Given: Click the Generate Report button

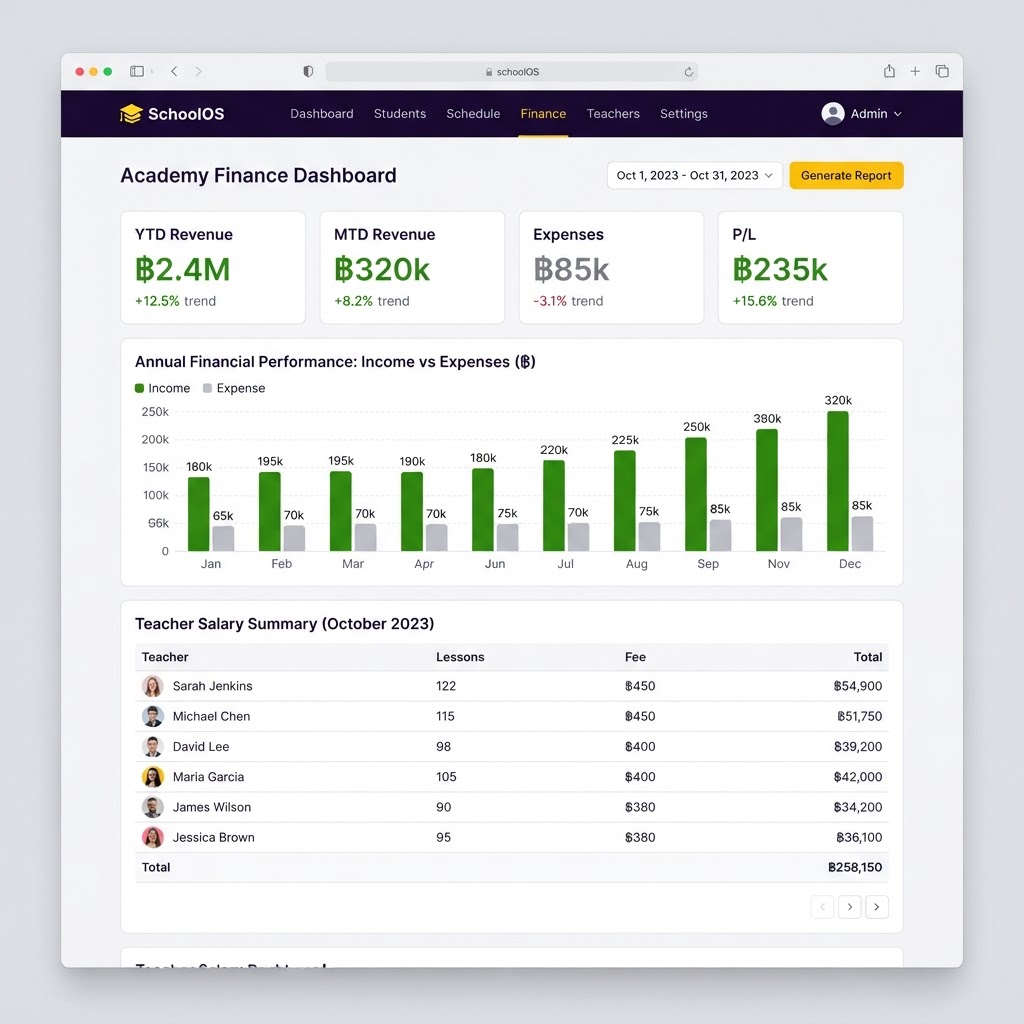Looking at the screenshot, I should tap(846, 176).
